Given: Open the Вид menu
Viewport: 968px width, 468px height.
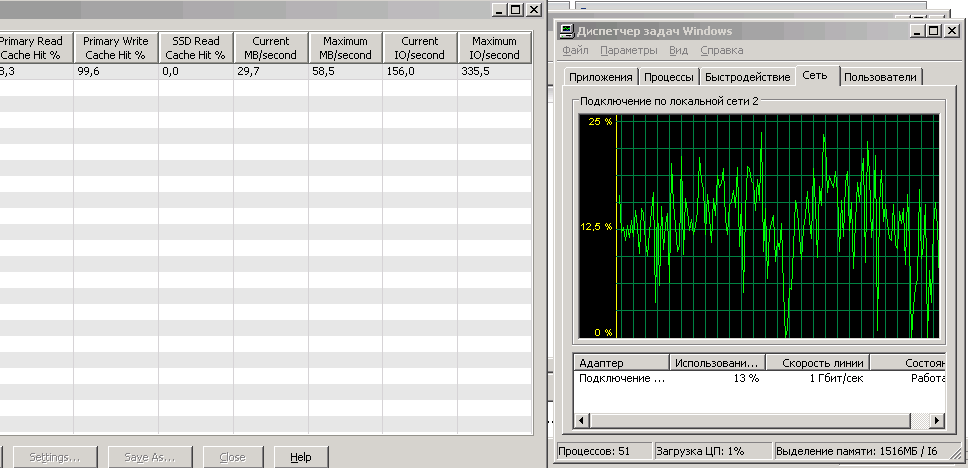Looking at the screenshot, I should click(x=678, y=50).
